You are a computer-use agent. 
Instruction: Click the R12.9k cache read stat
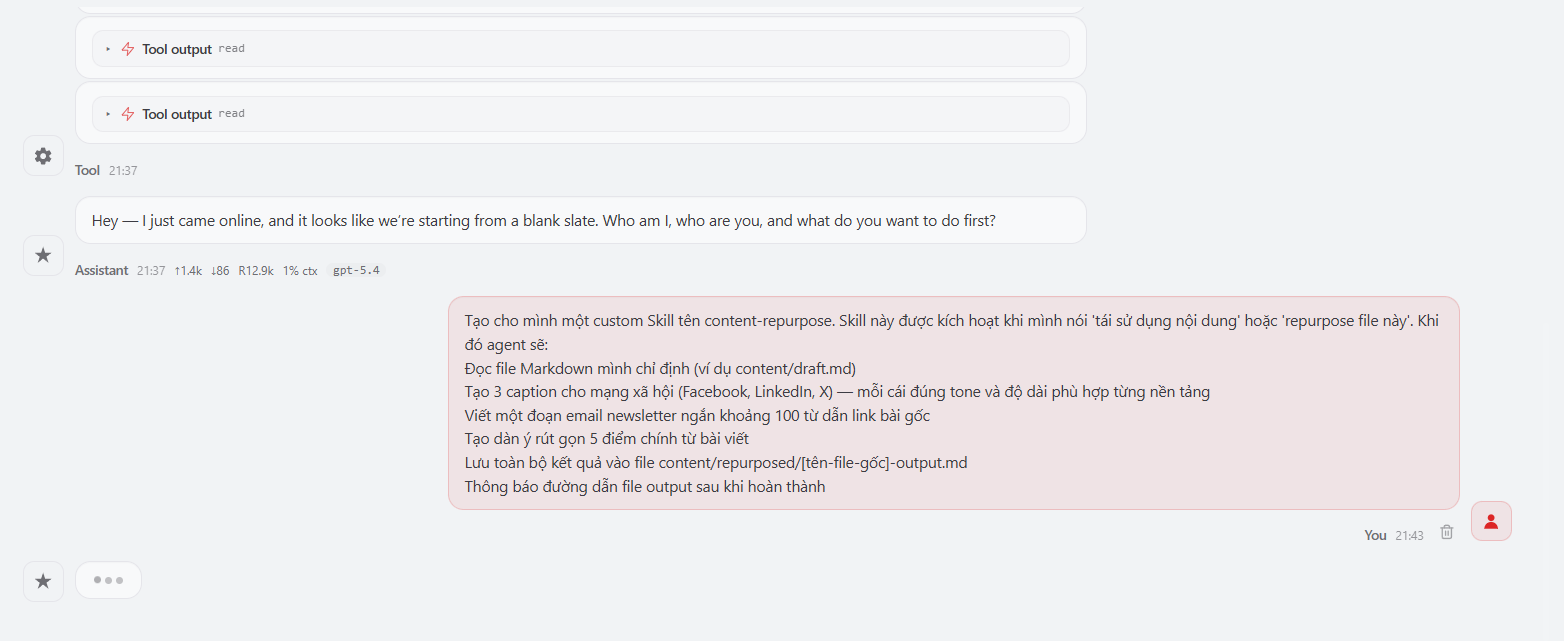[256, 270]
